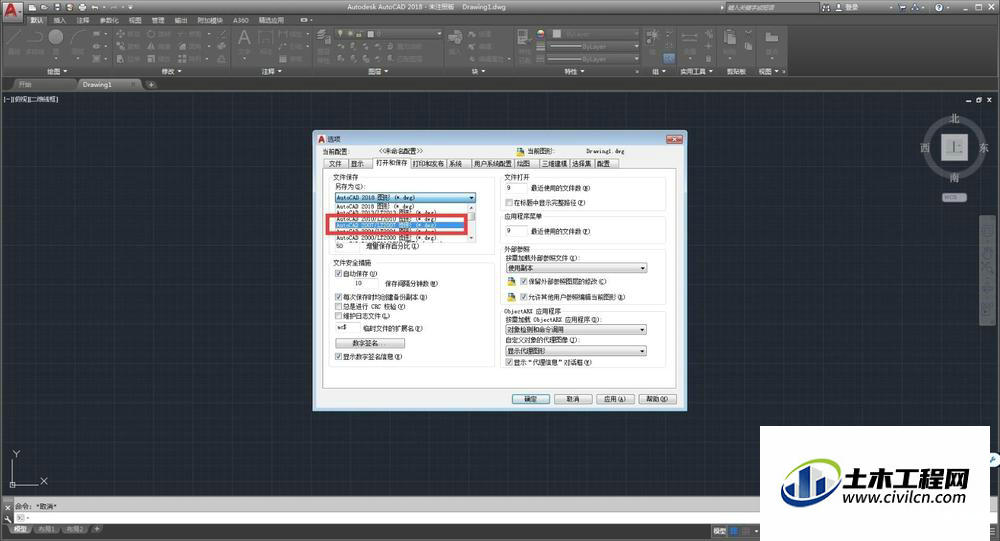This screenshot has height=541, width=1000.
Task: Click the 保存间隔分钟数 input field
Action: (x=366, y=283)
